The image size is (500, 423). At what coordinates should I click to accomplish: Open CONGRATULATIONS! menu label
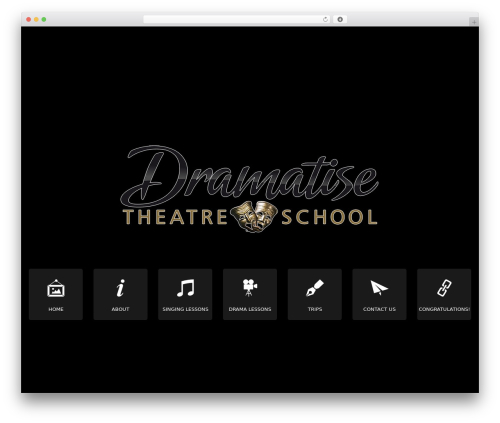click(x=444, y=309)
